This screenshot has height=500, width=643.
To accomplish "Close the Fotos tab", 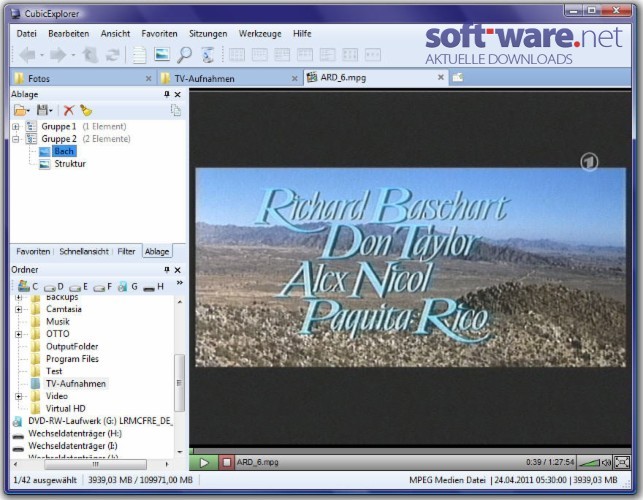I will [148, 78].
